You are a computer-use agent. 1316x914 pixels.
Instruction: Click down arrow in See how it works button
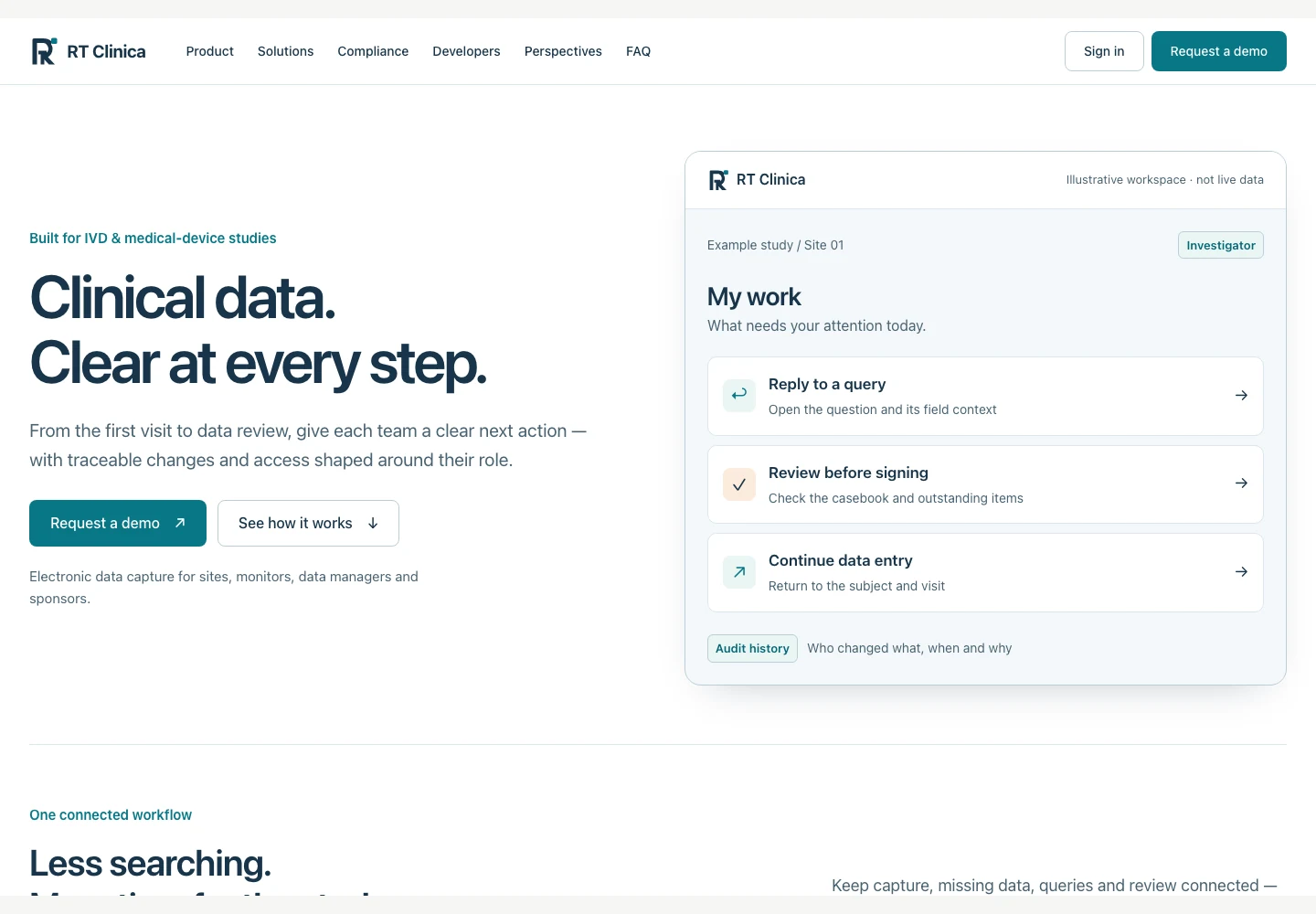point(373,524)
